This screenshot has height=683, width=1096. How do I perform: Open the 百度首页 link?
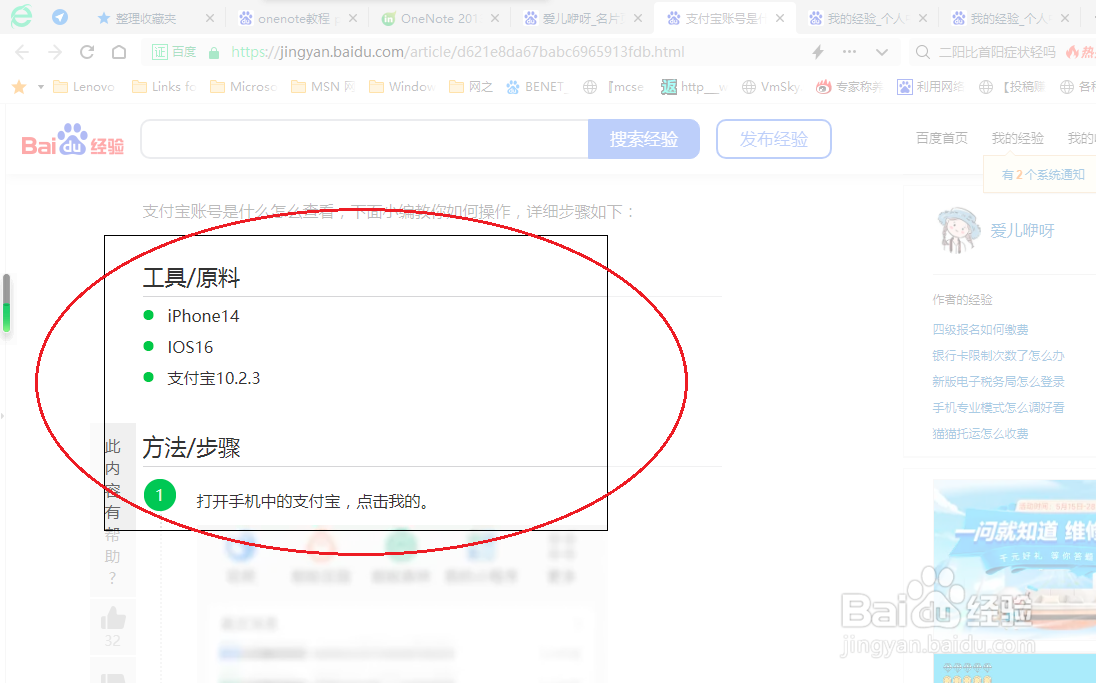point(942,138)
